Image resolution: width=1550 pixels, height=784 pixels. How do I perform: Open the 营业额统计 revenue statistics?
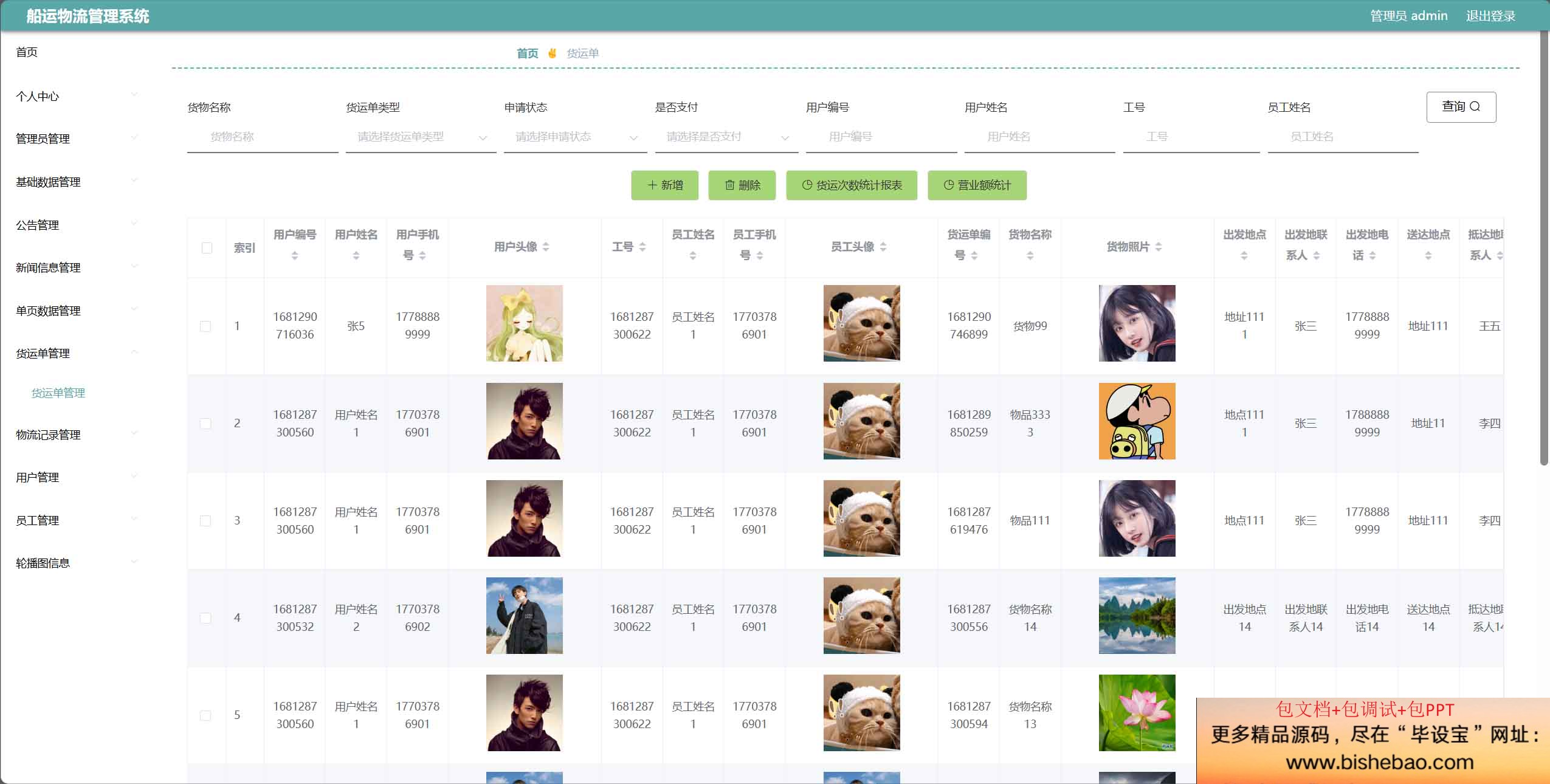tap(977, 185)
